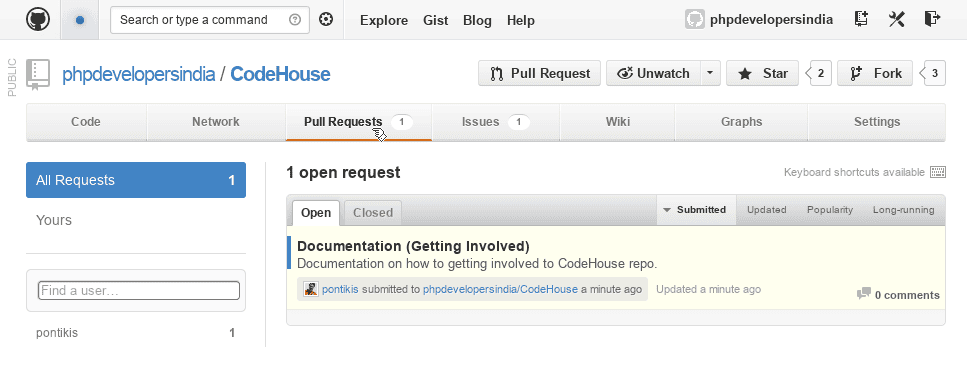
Task: Open the Unwatch dropdown arrow
Action: [x=710, y=73]
